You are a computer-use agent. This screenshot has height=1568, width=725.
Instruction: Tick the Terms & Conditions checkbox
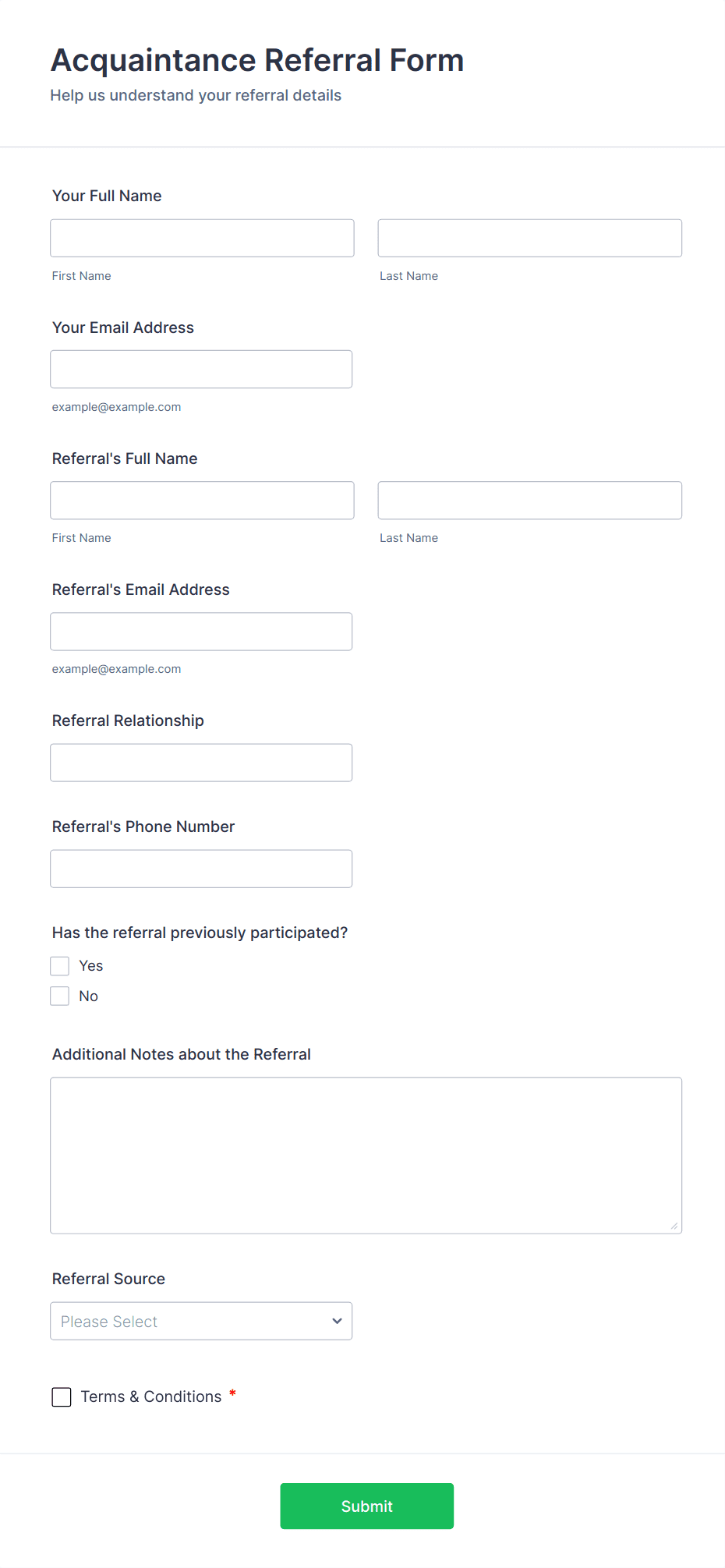pos(62,1396)
